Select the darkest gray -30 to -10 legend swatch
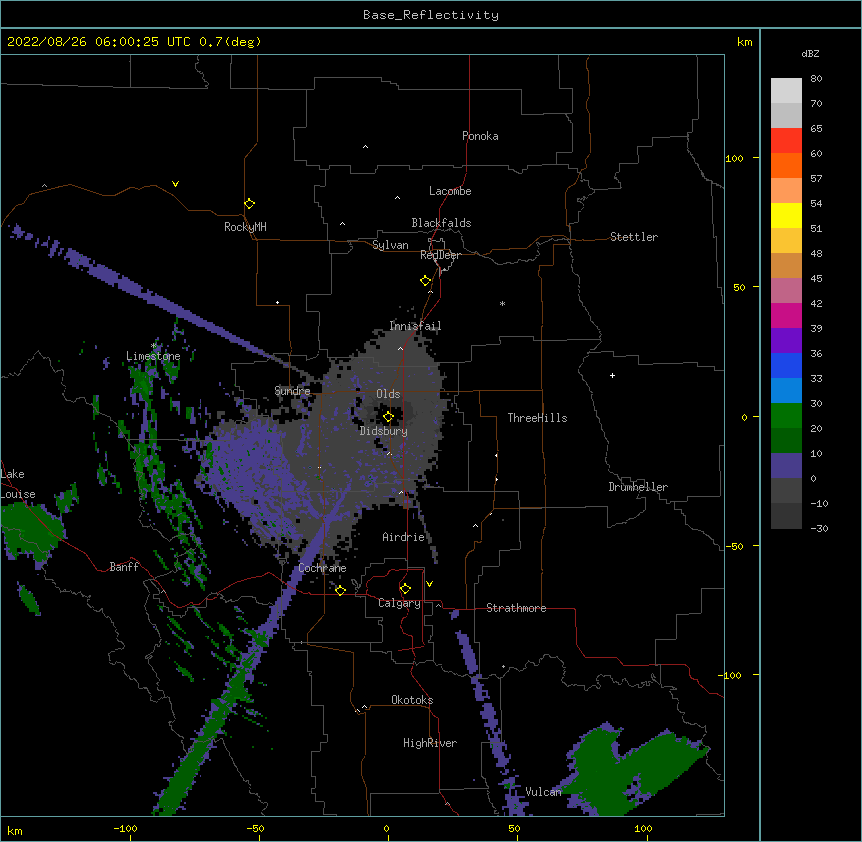 786,516
